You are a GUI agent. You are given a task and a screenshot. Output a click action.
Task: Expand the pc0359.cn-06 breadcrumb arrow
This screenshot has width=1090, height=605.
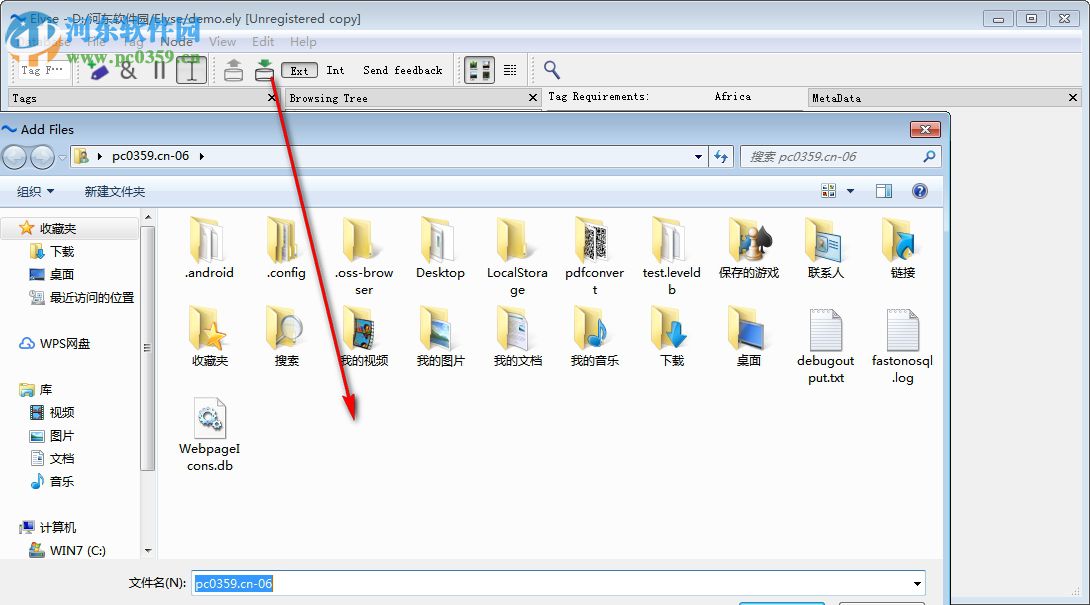[202, 156]
